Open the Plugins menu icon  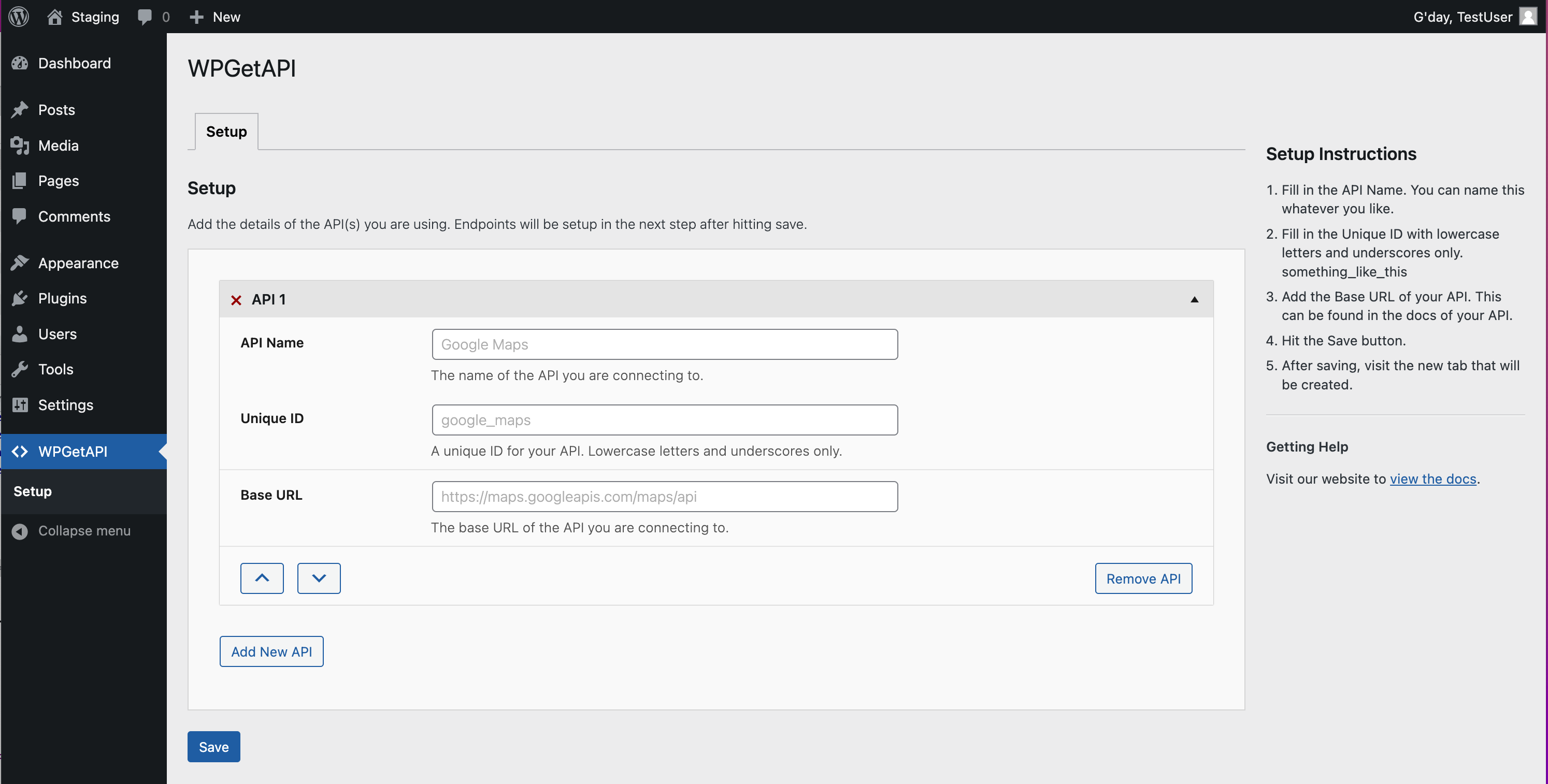pos(20,298)
